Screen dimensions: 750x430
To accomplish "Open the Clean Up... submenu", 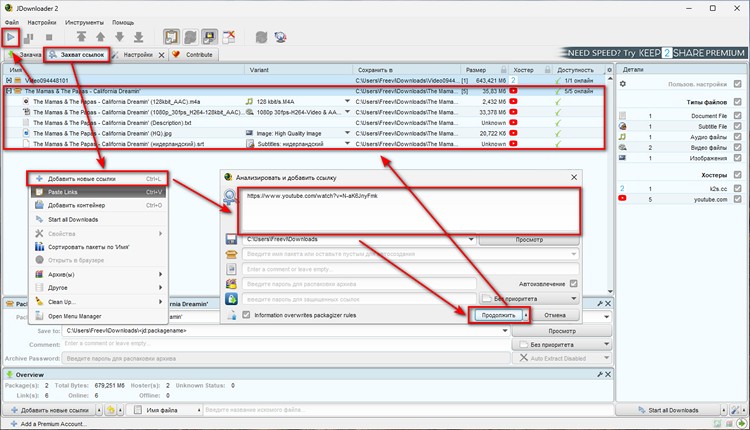I will (99, 302).
